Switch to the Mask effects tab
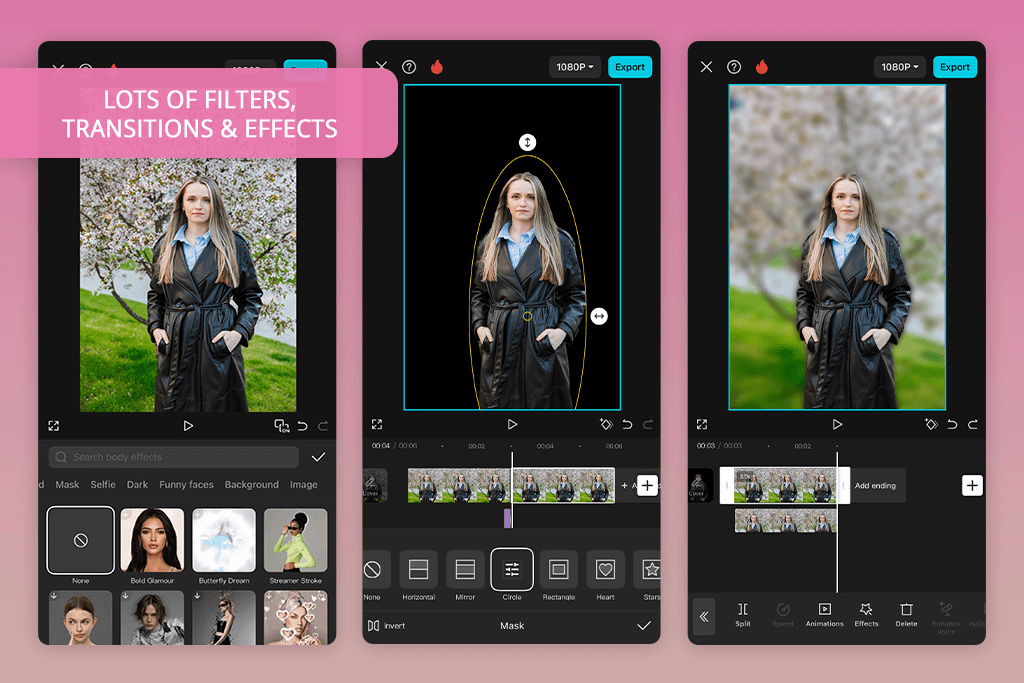This screenshot has height=683, width=1024. pyautogui.click(x=67, y=484)
